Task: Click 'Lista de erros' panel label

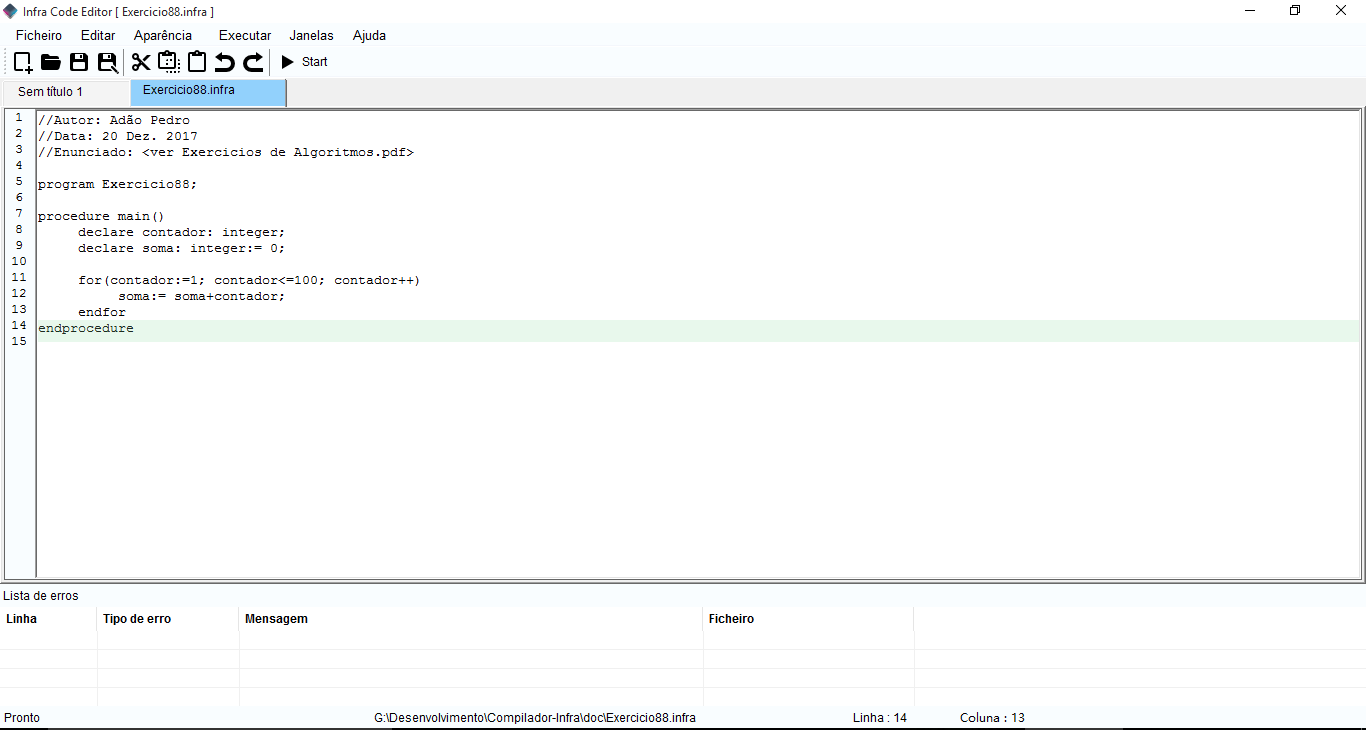Action: pyautogui.click(x=41, y=596)
